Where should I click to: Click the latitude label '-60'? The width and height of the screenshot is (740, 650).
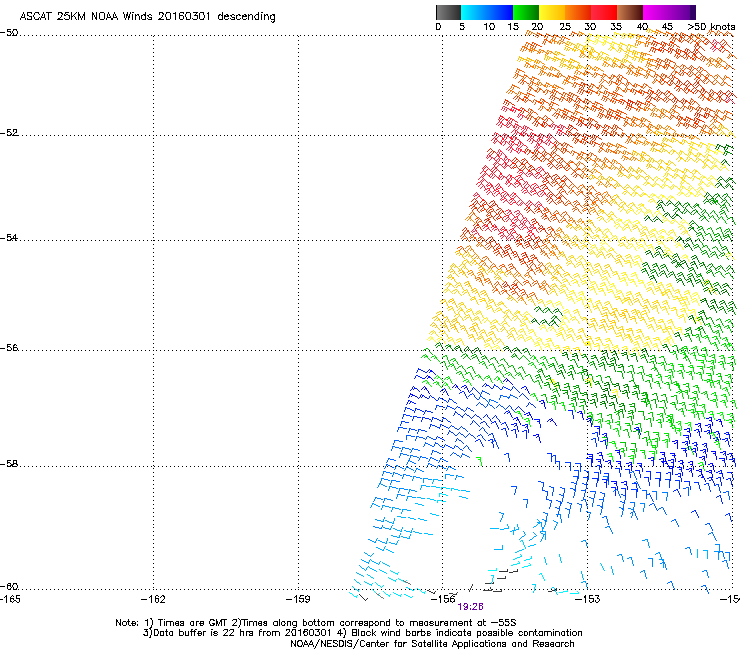9,587
